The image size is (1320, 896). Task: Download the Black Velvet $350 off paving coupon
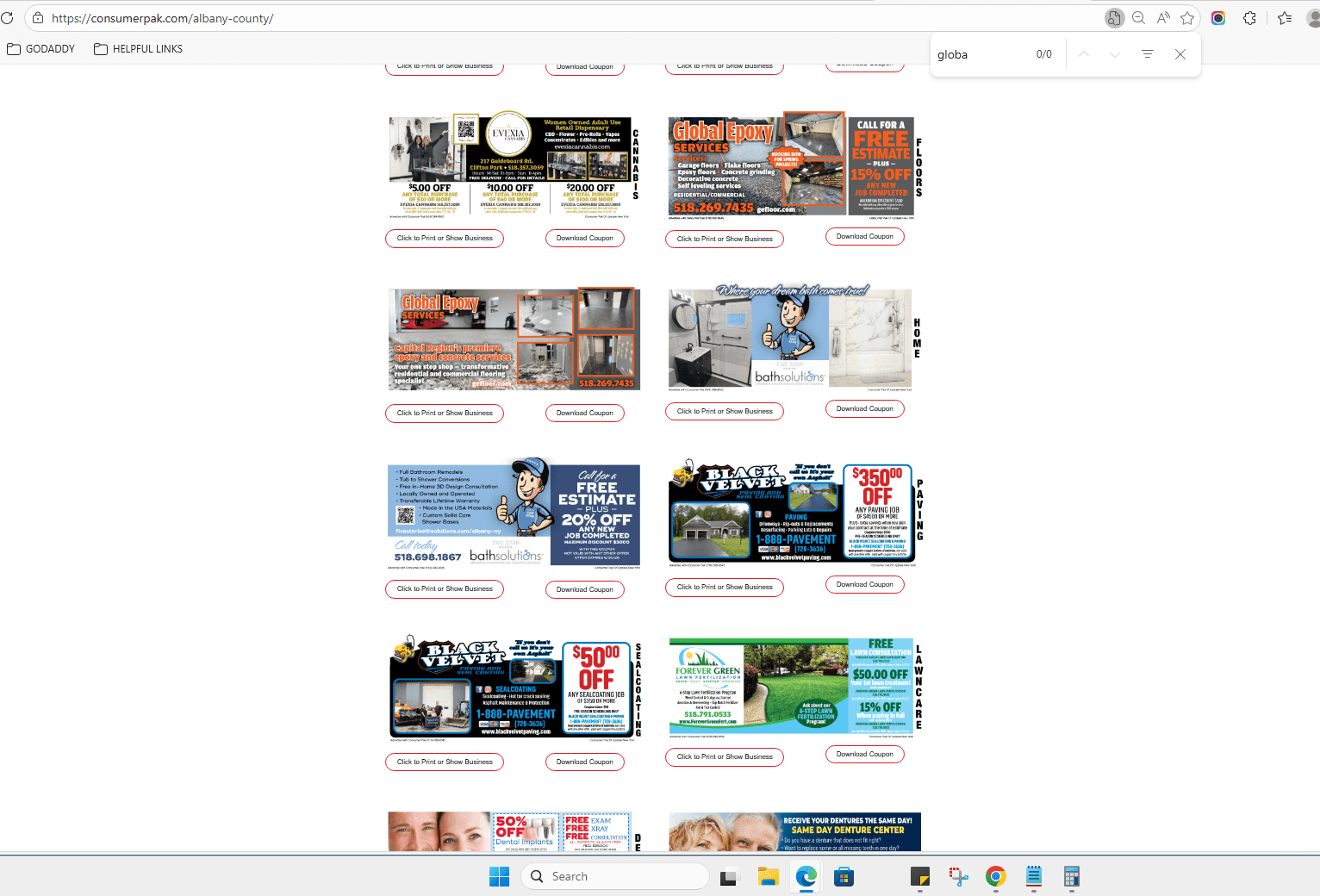865,585
